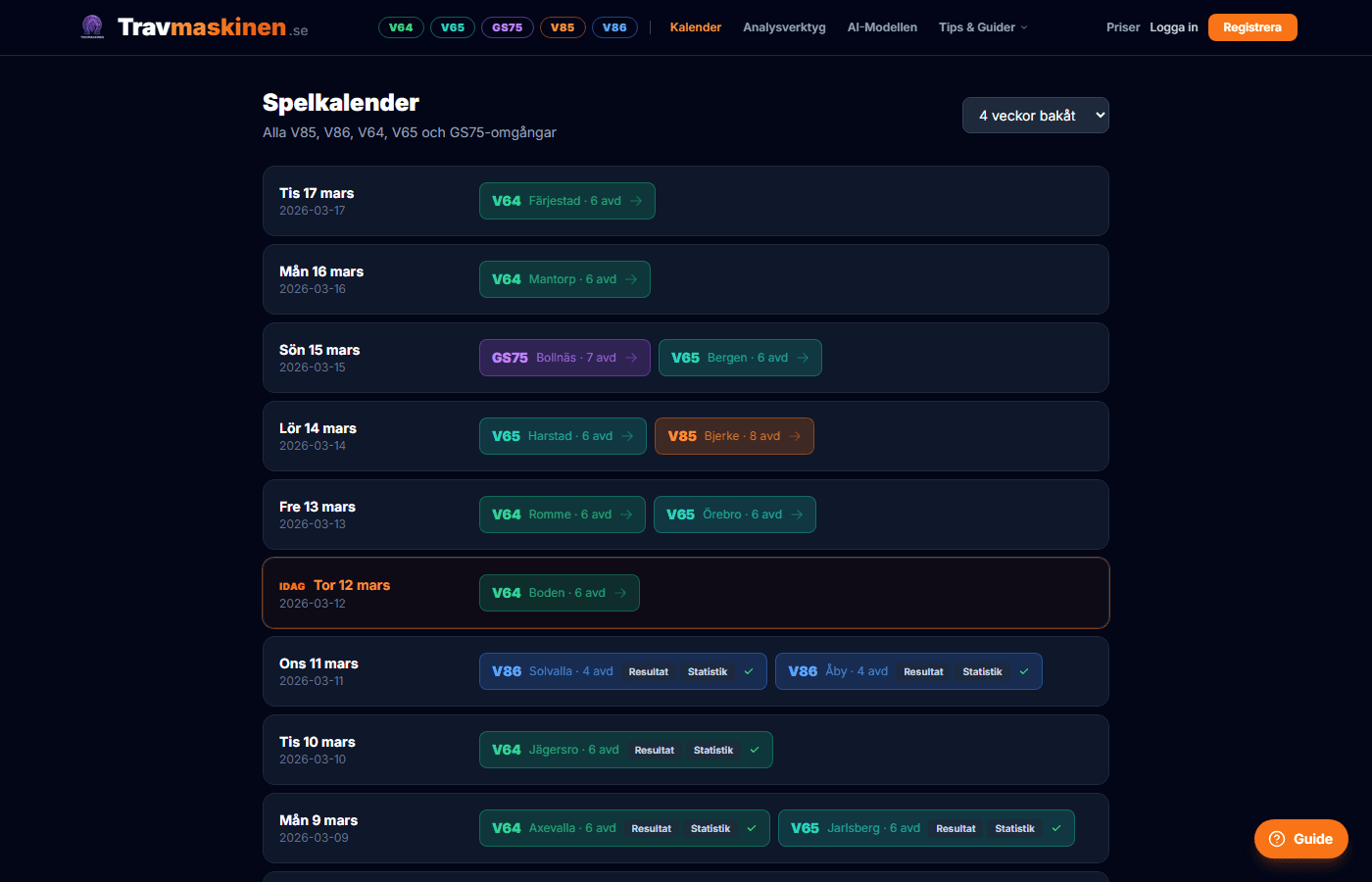Click the checkmark icon on V65 Jarlsberg

pyautogui.click(x=1056, y=828)
